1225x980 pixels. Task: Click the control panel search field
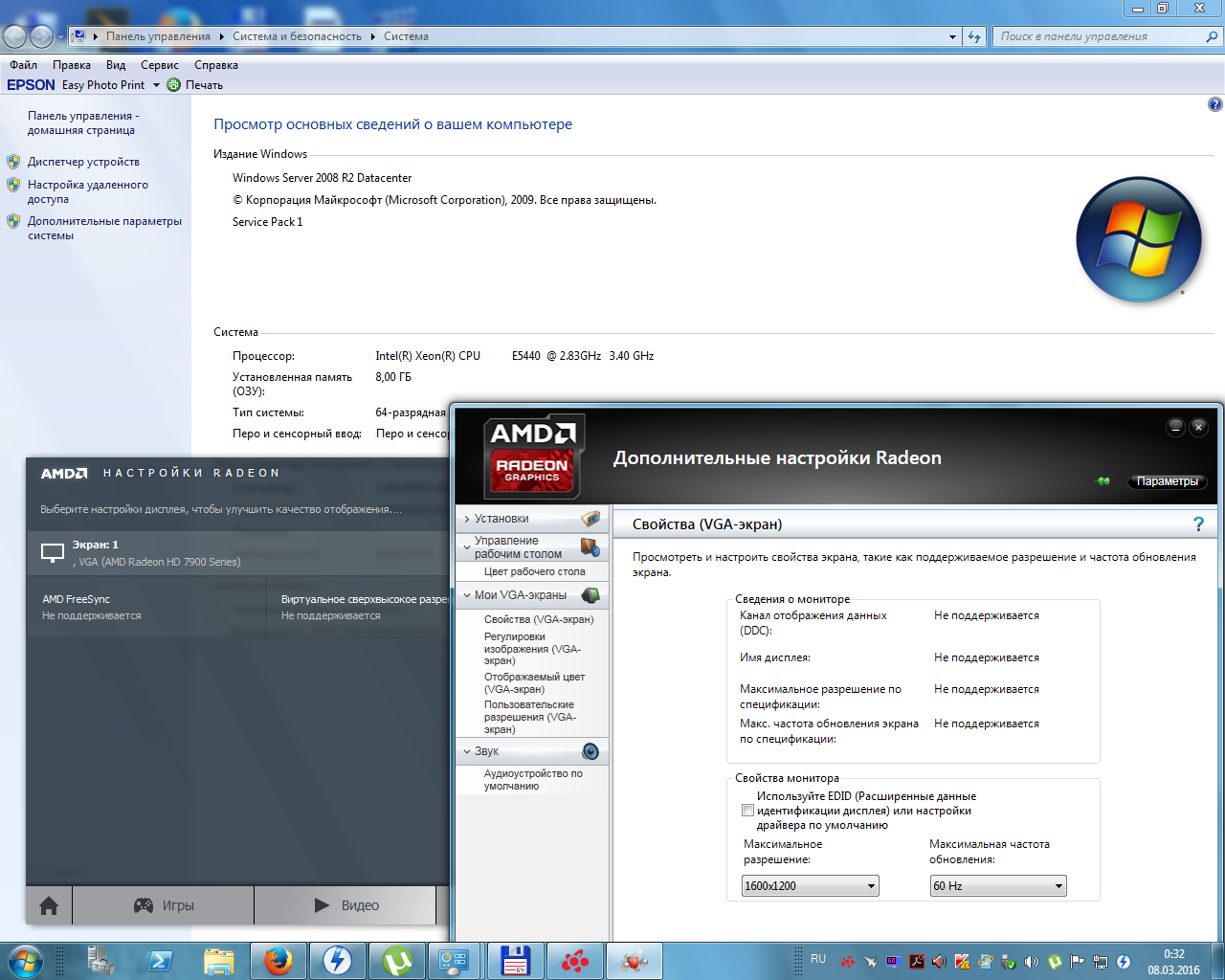tap(1099, 36)
